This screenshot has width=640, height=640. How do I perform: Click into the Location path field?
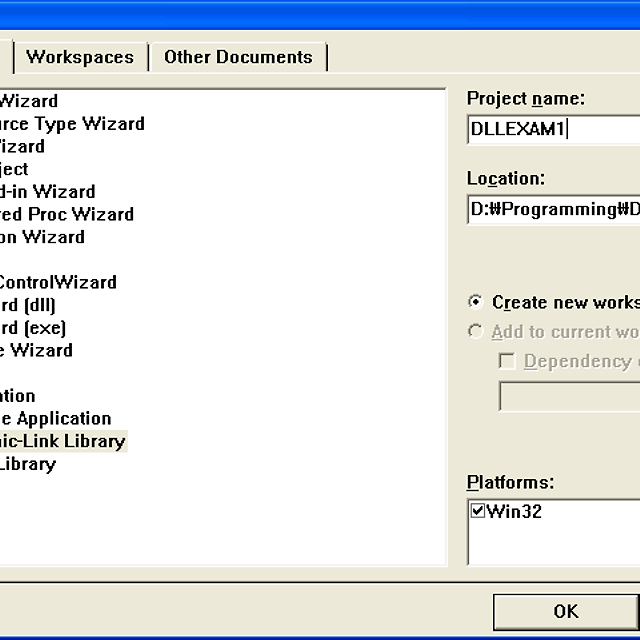click(553, 209)
